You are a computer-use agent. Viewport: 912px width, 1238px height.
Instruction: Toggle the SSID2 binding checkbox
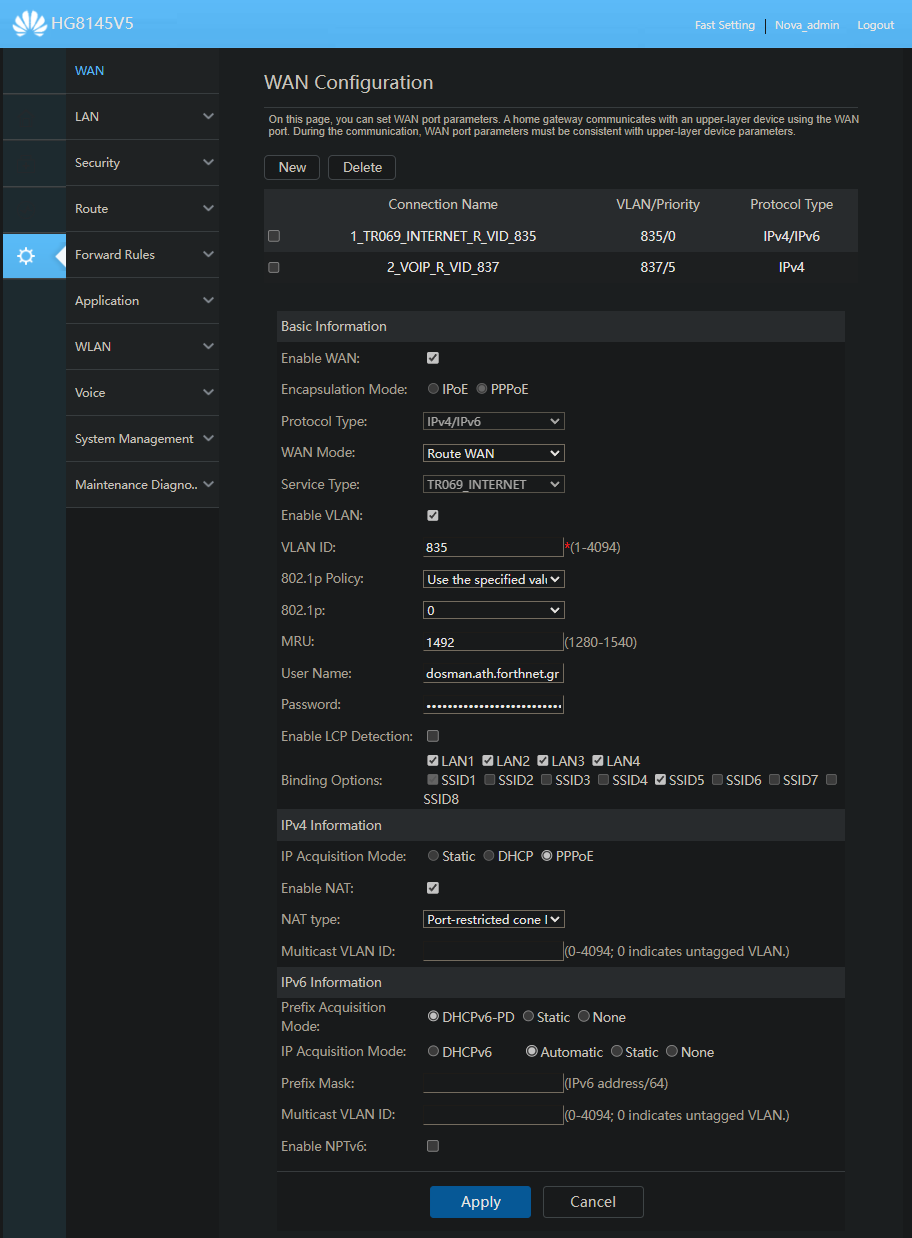[x=490, y=780]
